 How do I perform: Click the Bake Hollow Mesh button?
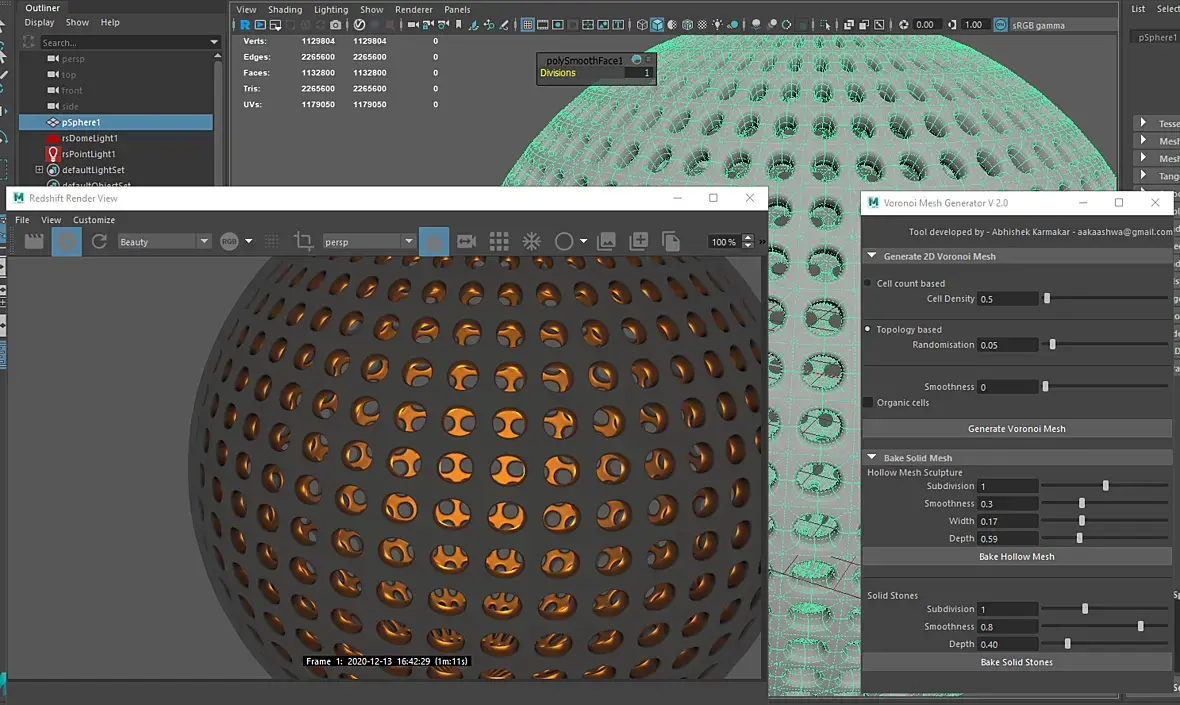pyautogui.click(x=1016, y=557)
